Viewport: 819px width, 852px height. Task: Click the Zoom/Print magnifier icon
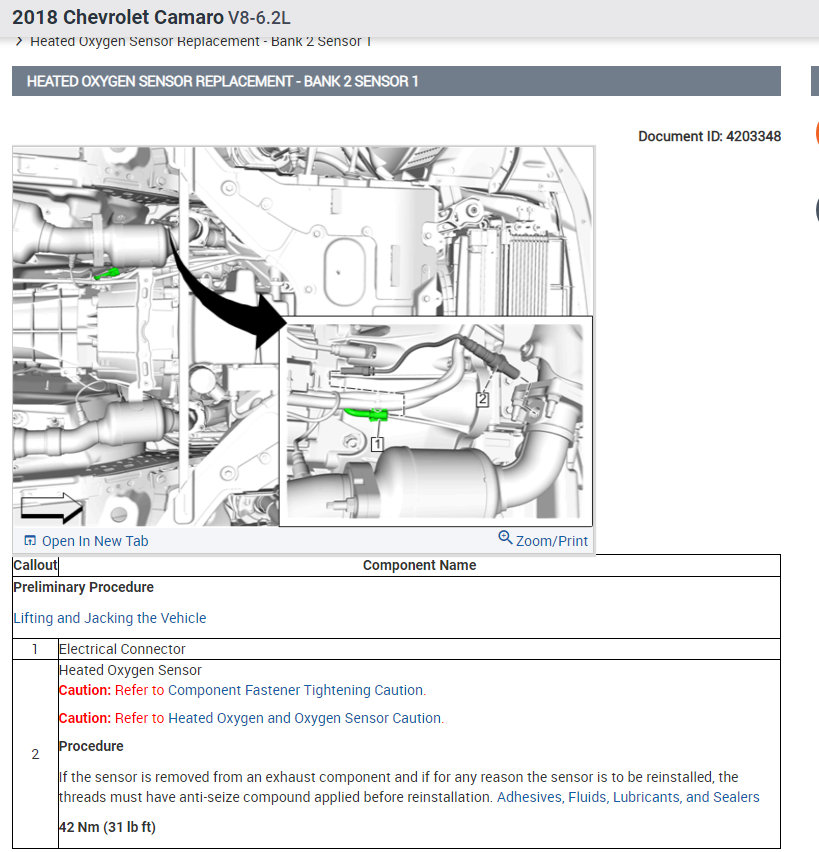point(505,537)
